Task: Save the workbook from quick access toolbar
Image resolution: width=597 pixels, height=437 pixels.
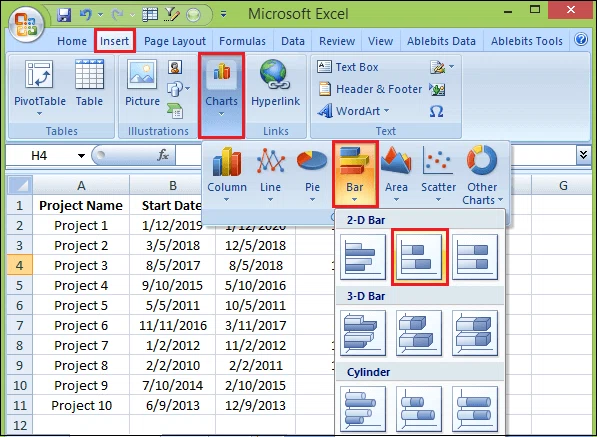Action: pos(64,15)
